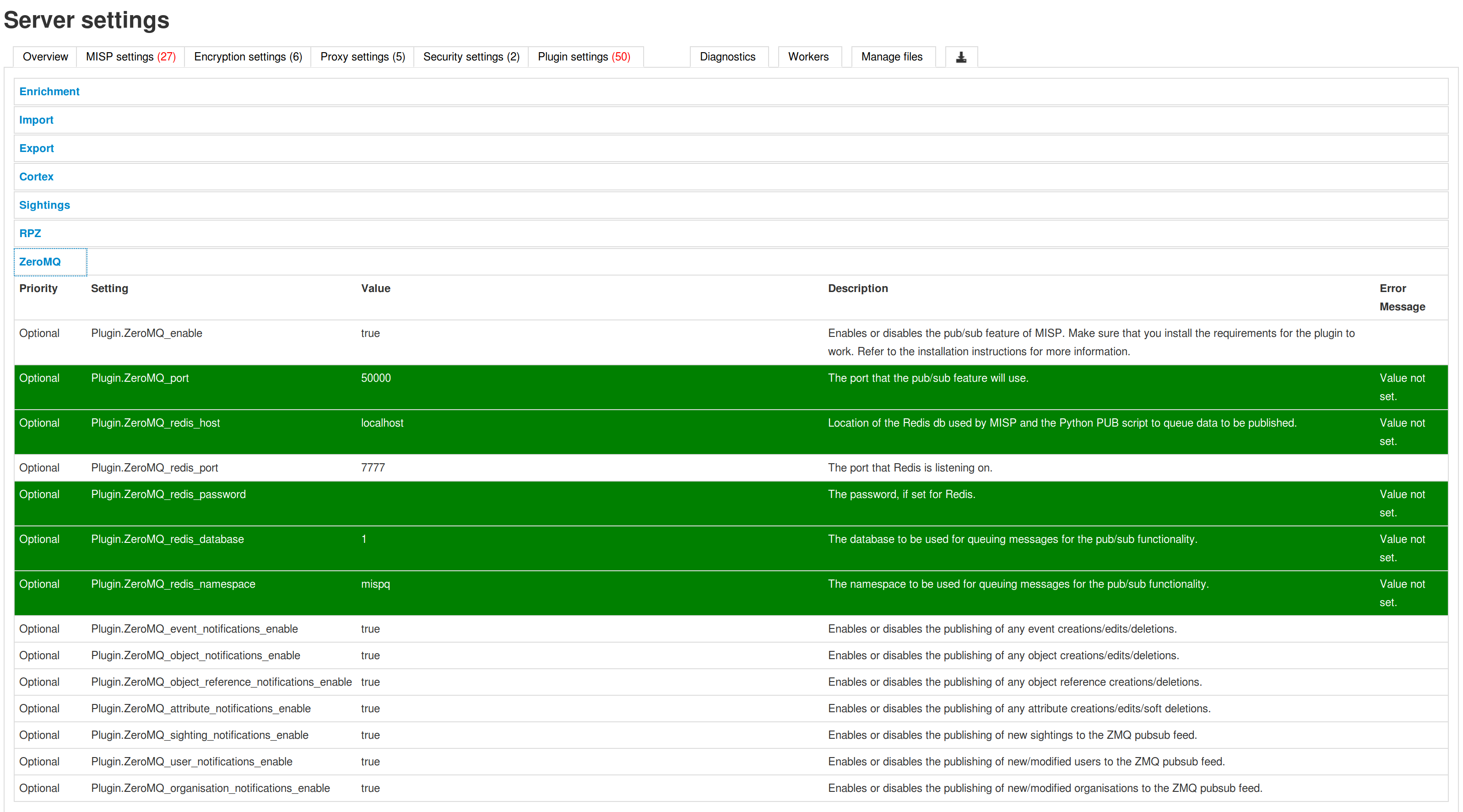Select the Proxy settings tab

click(x=363, y=57)
